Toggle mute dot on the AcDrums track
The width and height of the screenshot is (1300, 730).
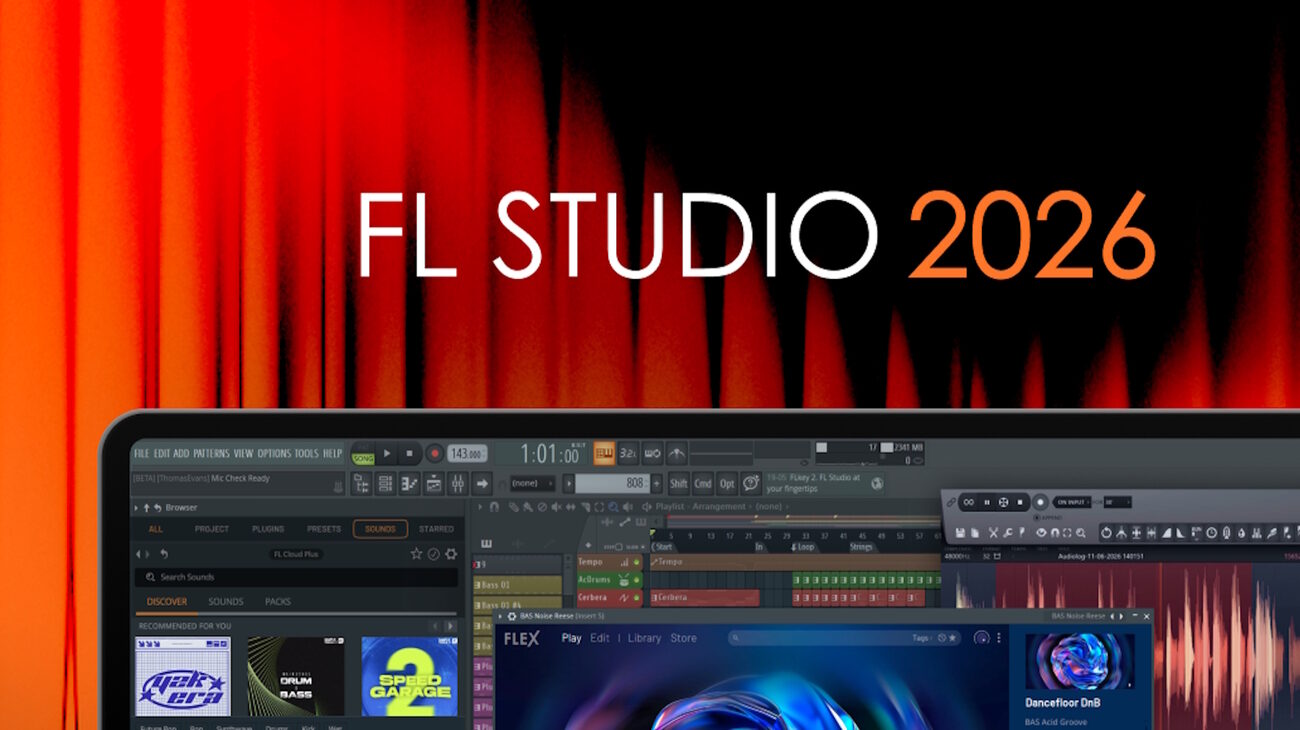[637, 580]
